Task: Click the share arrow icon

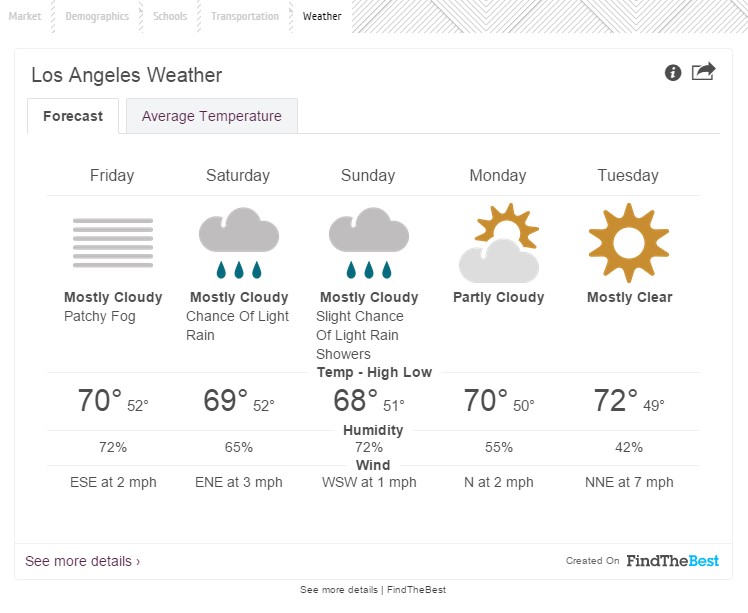Action: pyautogui.click(x=703, y=72)
